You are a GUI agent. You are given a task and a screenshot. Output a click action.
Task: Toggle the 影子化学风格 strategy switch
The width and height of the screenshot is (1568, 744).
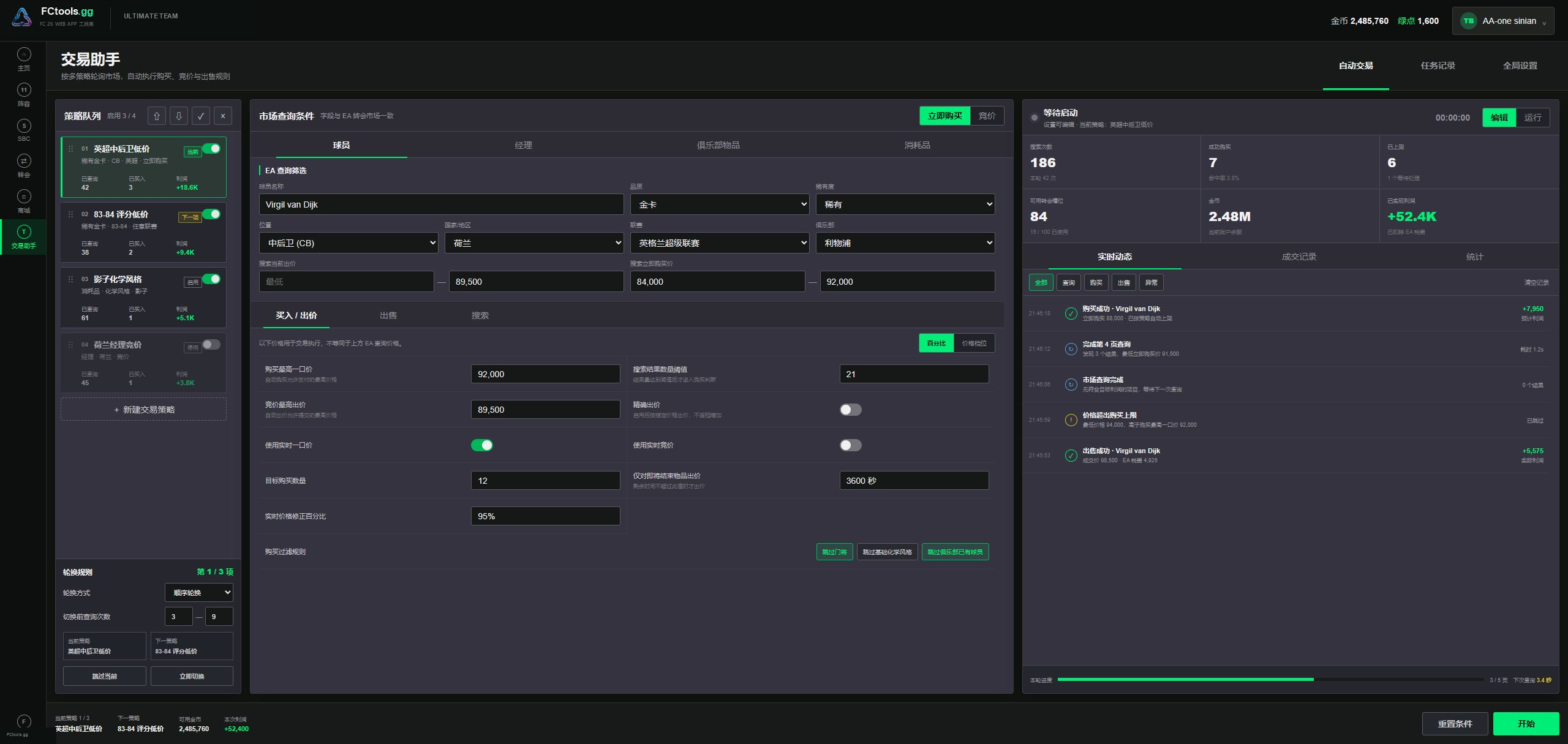211,279
